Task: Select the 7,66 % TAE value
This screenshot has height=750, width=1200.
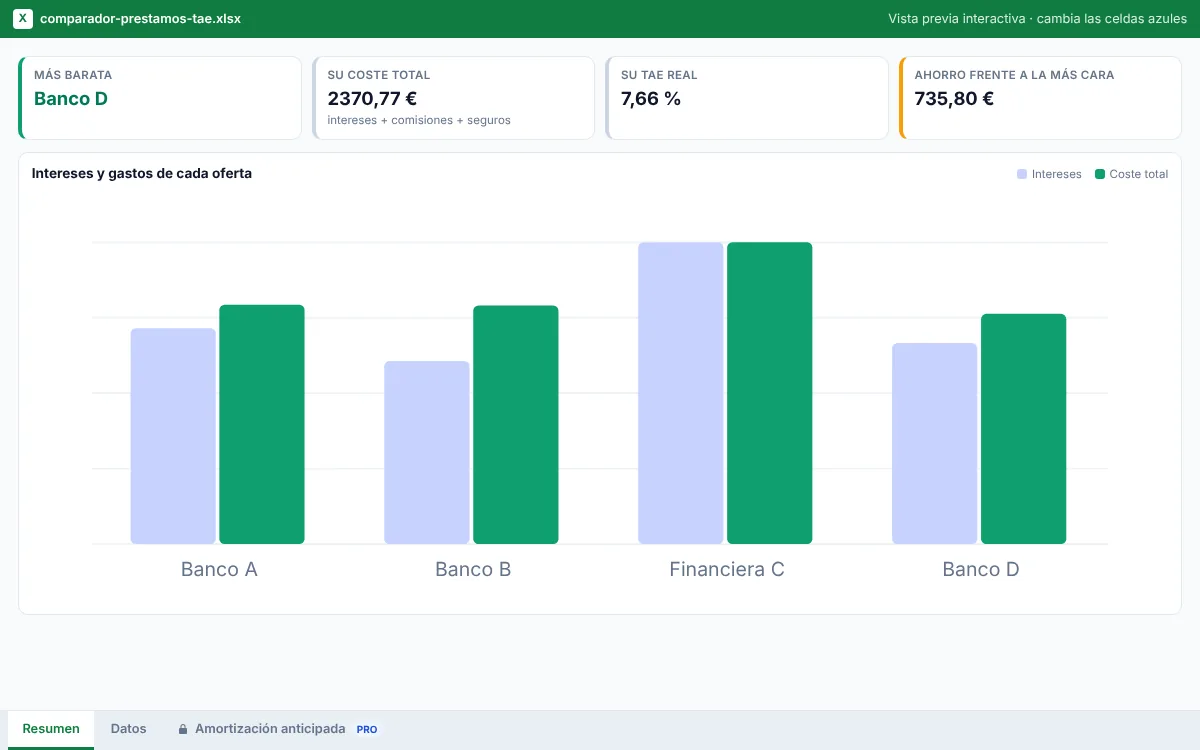Action: 651,99
